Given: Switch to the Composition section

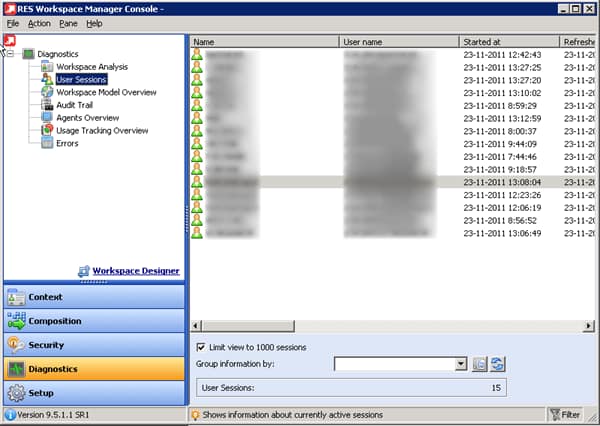Looking at the screenshot, I should coord(94,321).
